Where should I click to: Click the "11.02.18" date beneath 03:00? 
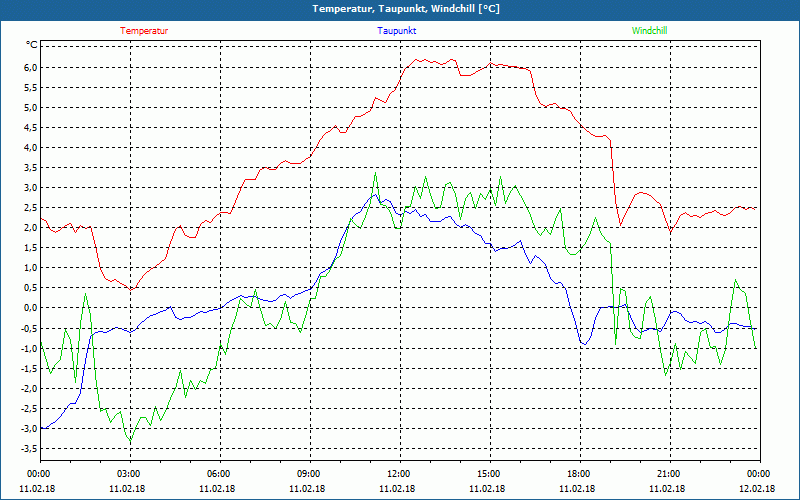[x=128, y=488]
